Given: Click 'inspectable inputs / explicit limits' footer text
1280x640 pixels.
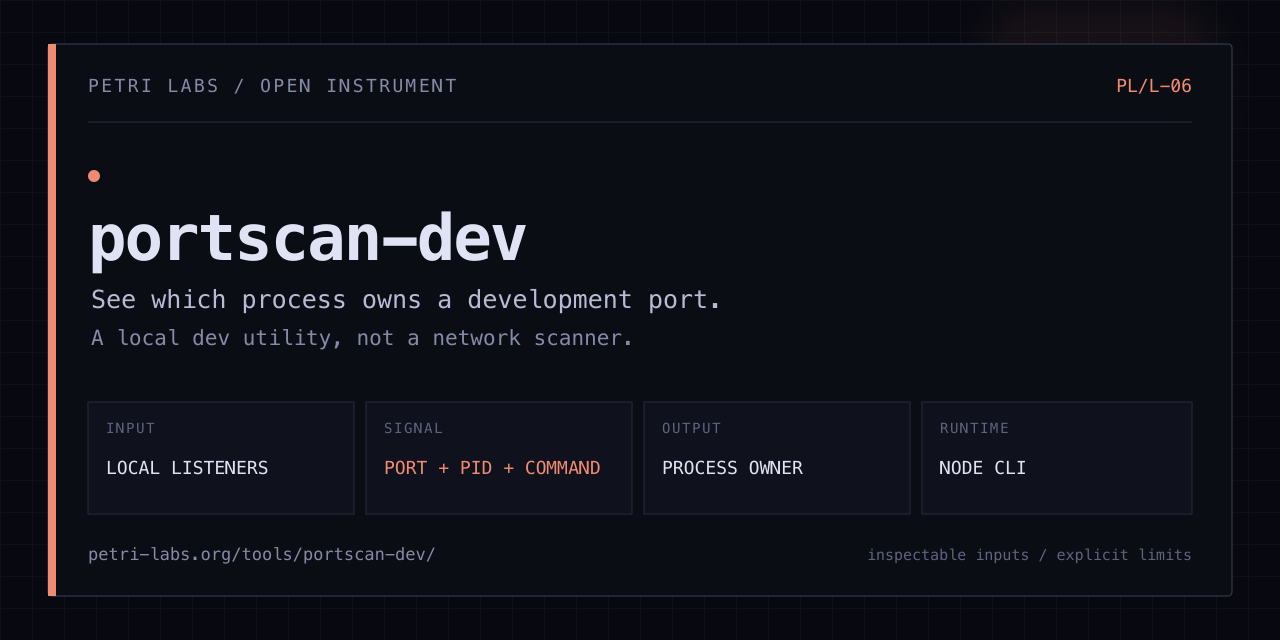Looking at the screenshot, I should pyautogui.click(x=1029, y=555).
